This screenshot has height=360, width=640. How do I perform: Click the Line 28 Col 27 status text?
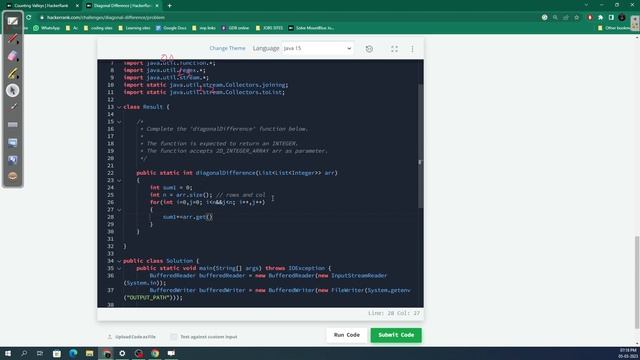tap(394, 313)
